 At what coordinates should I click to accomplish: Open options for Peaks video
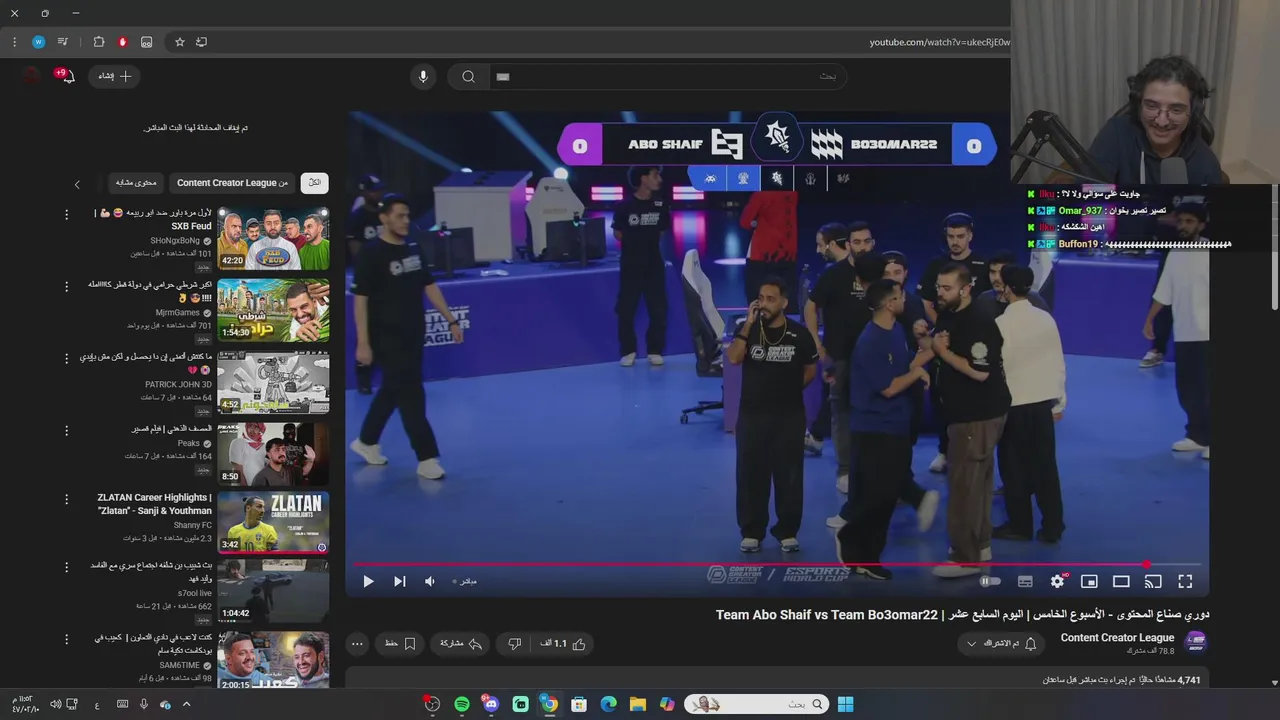(67, 430)
